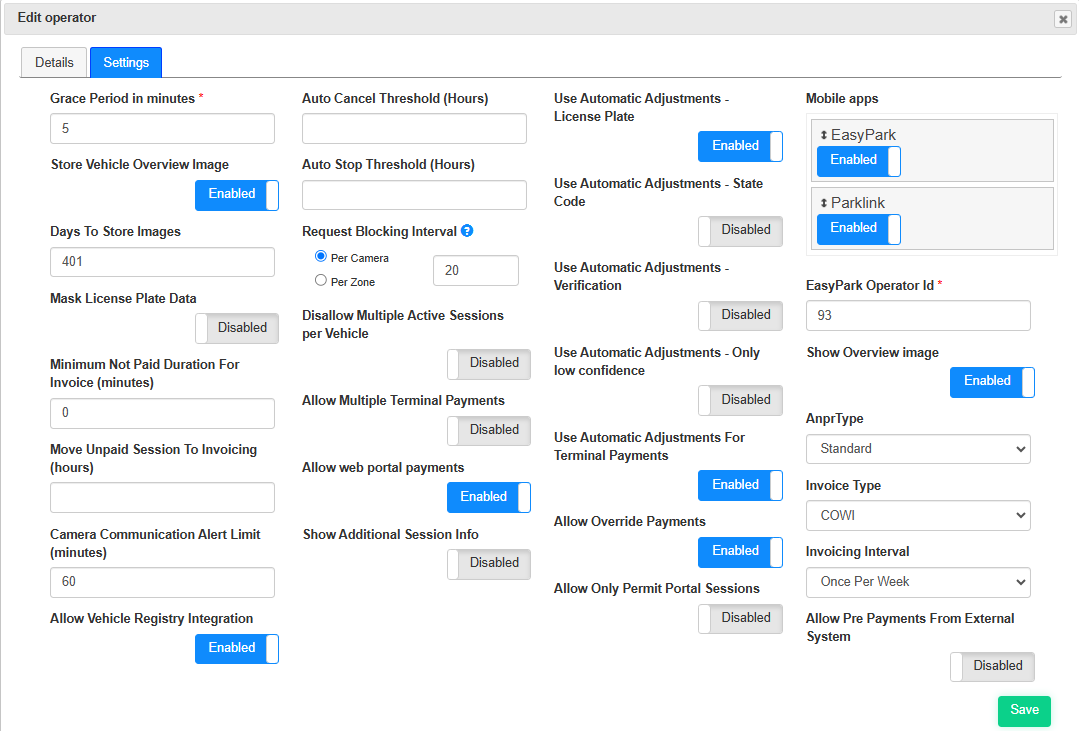The height and width of the screenshot is (731, 1079).
Task: Toggle Automatic Adjustments Only low confidence
Action: pos(740,401)
